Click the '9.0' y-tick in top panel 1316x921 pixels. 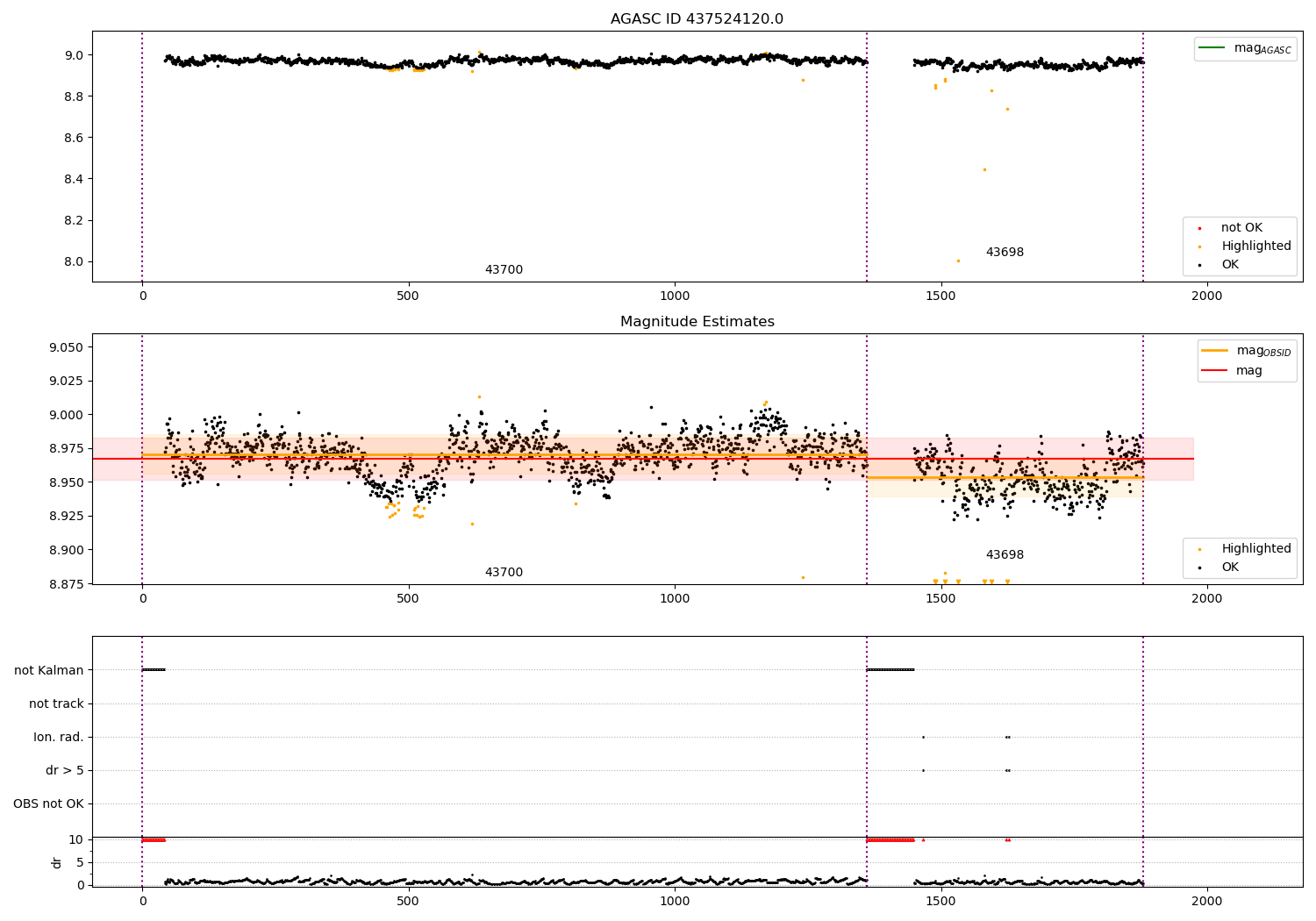(74, 55)
